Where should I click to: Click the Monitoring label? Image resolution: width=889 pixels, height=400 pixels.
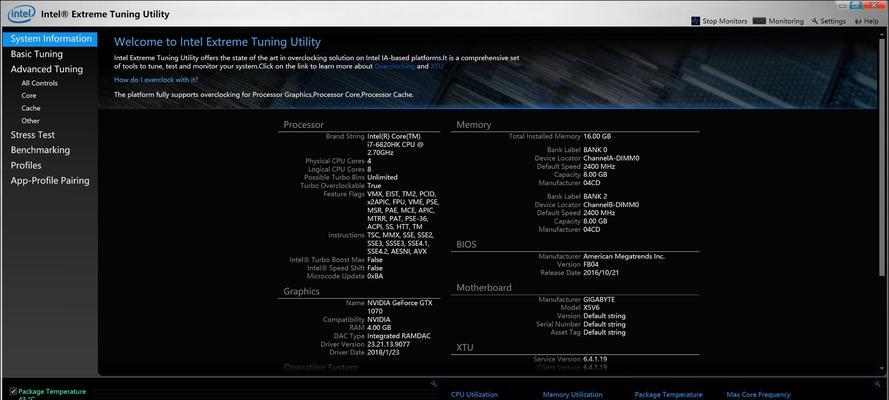(x=786, y=22)
